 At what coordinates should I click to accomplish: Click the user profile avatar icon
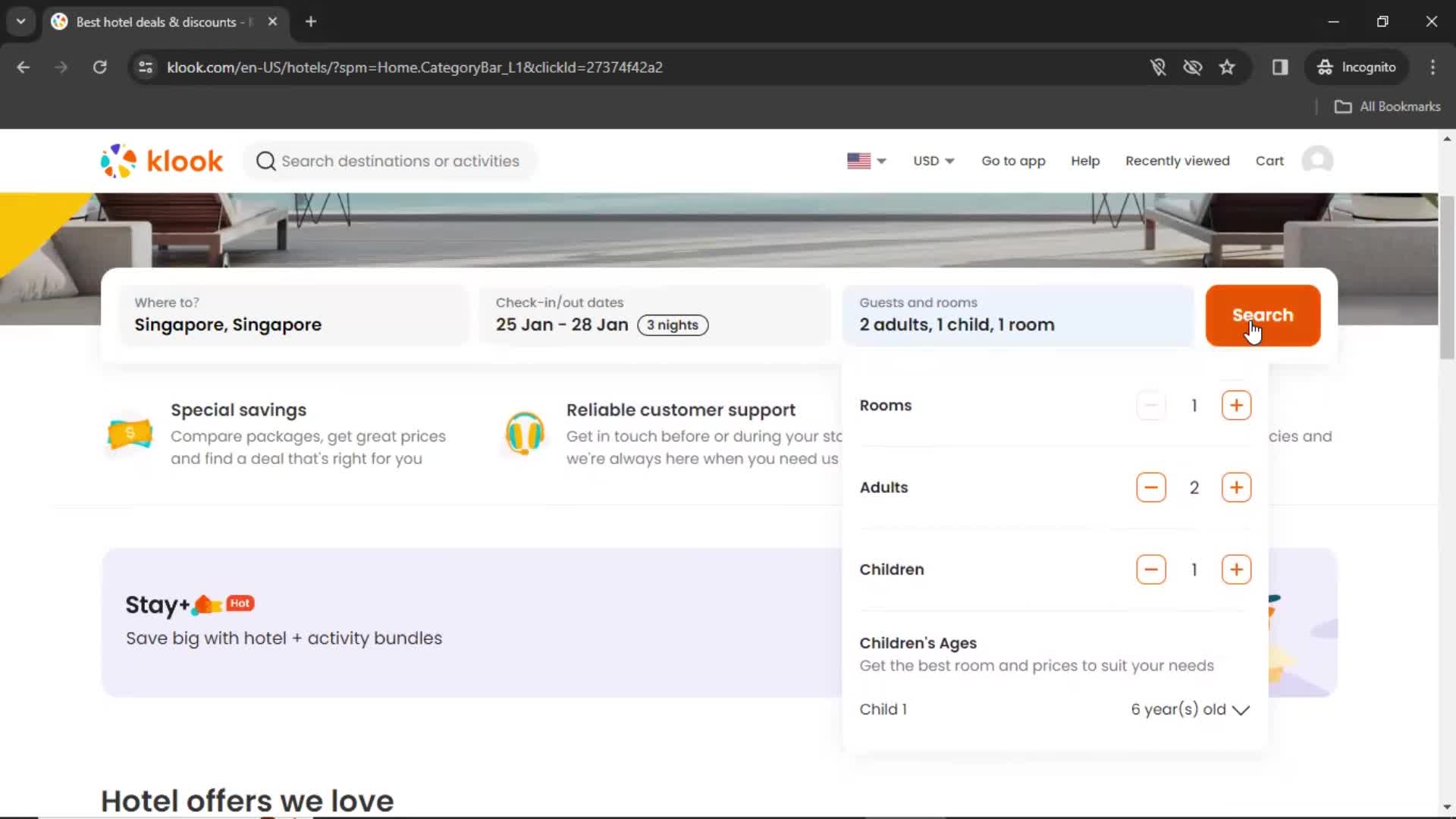pos(1318,160)
